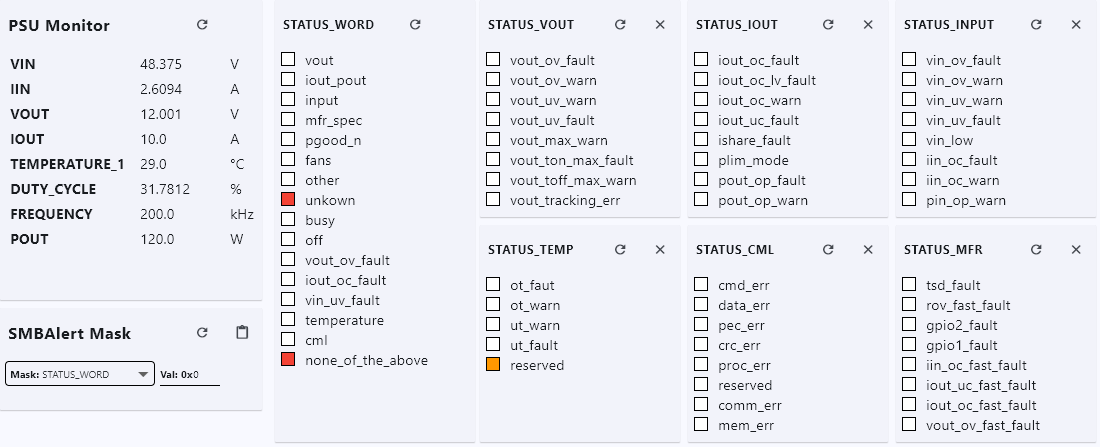Close the STATUS_VOUT panel
1100x447 pixels.
click(660, 24)
